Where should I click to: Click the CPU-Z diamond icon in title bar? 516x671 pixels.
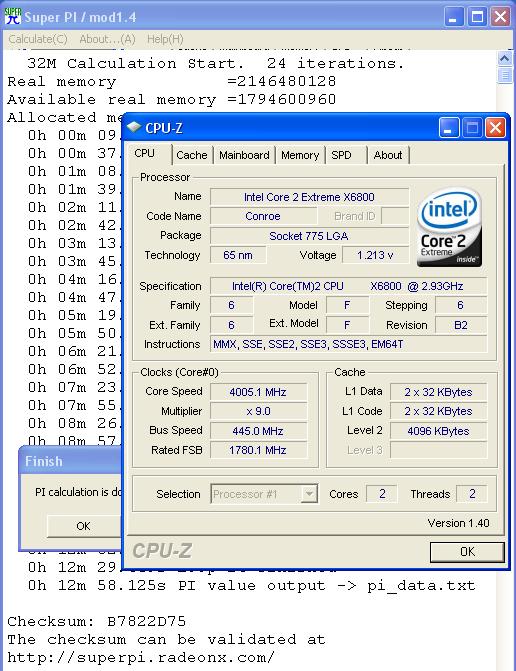pos(134,127)
